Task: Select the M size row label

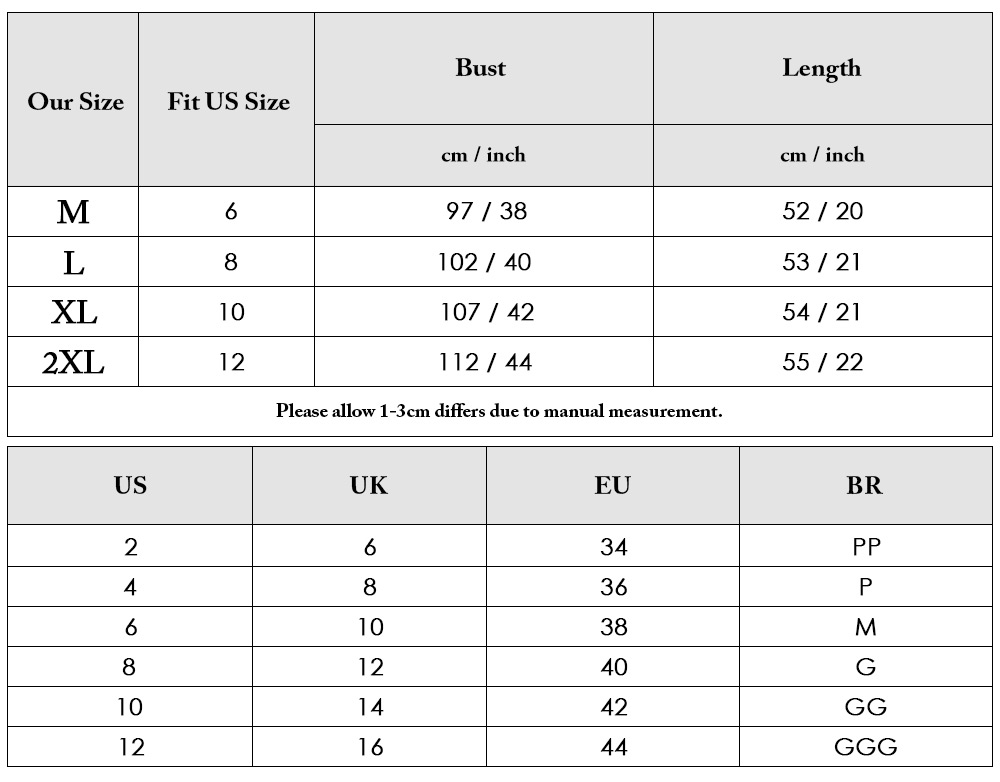Action: 73,212
